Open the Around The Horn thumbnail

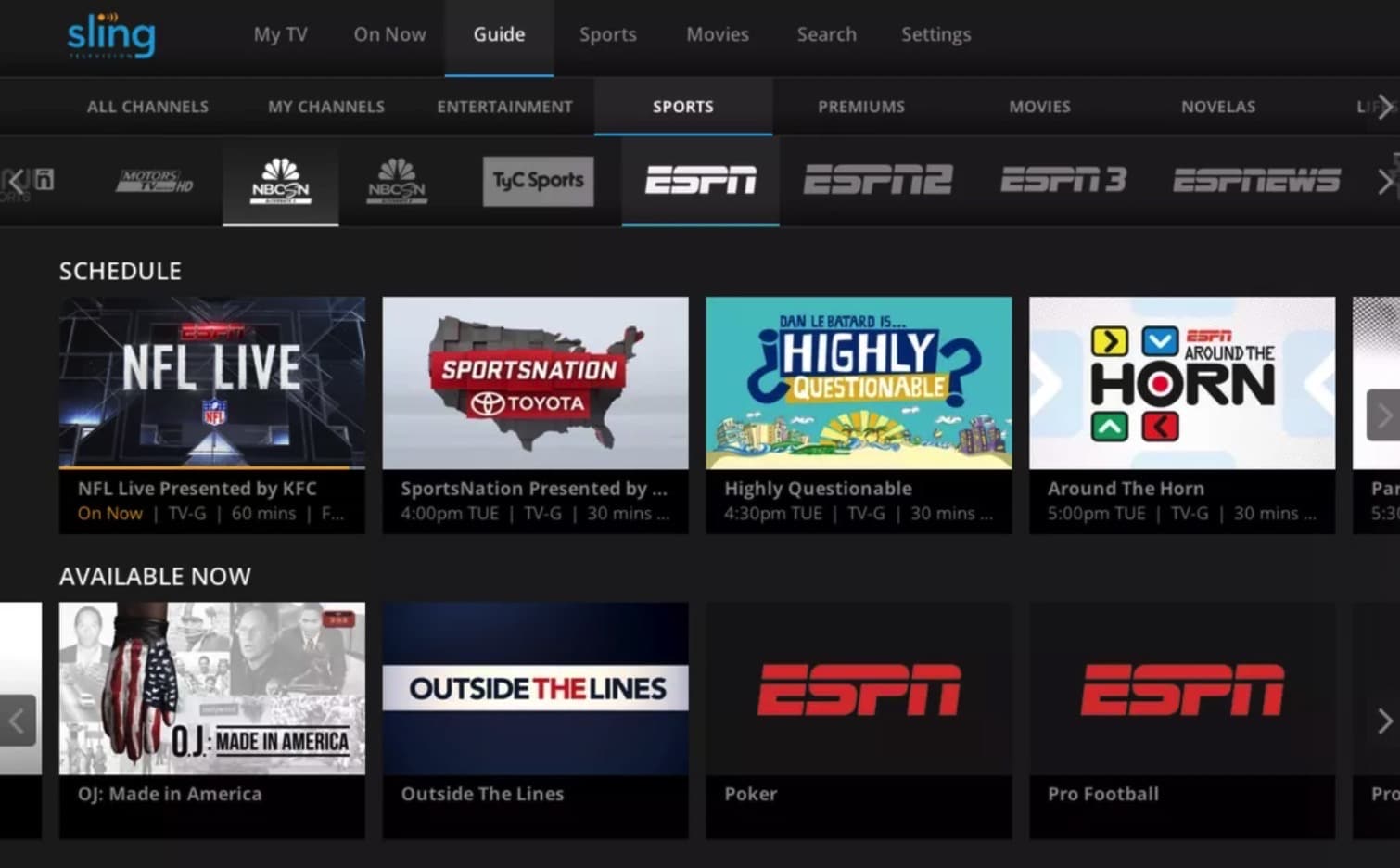pyautogui.click(x=1183, y=383)
